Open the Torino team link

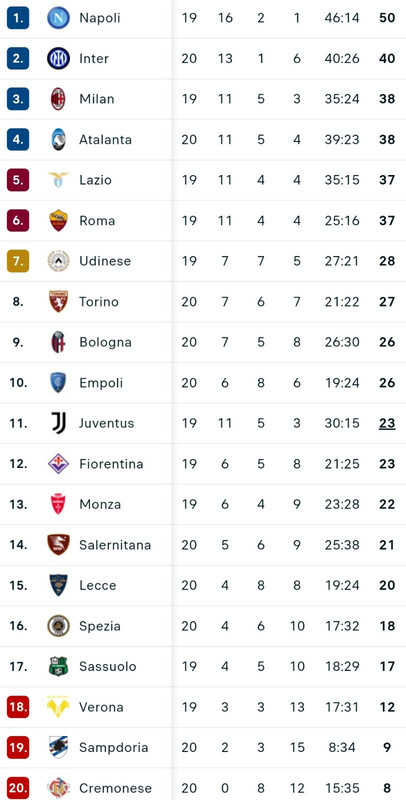(99, 302)
